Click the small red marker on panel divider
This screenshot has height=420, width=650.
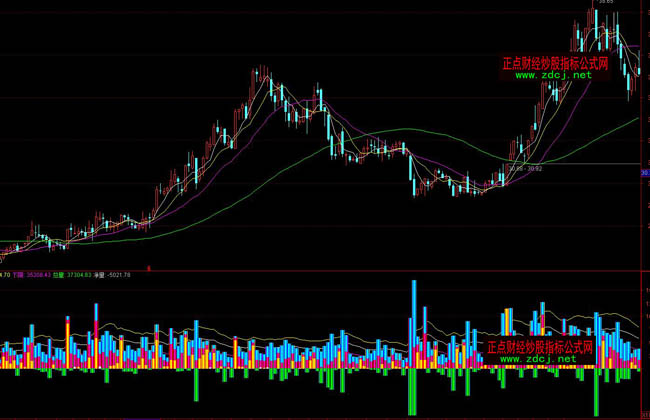[x=148, y=267]
